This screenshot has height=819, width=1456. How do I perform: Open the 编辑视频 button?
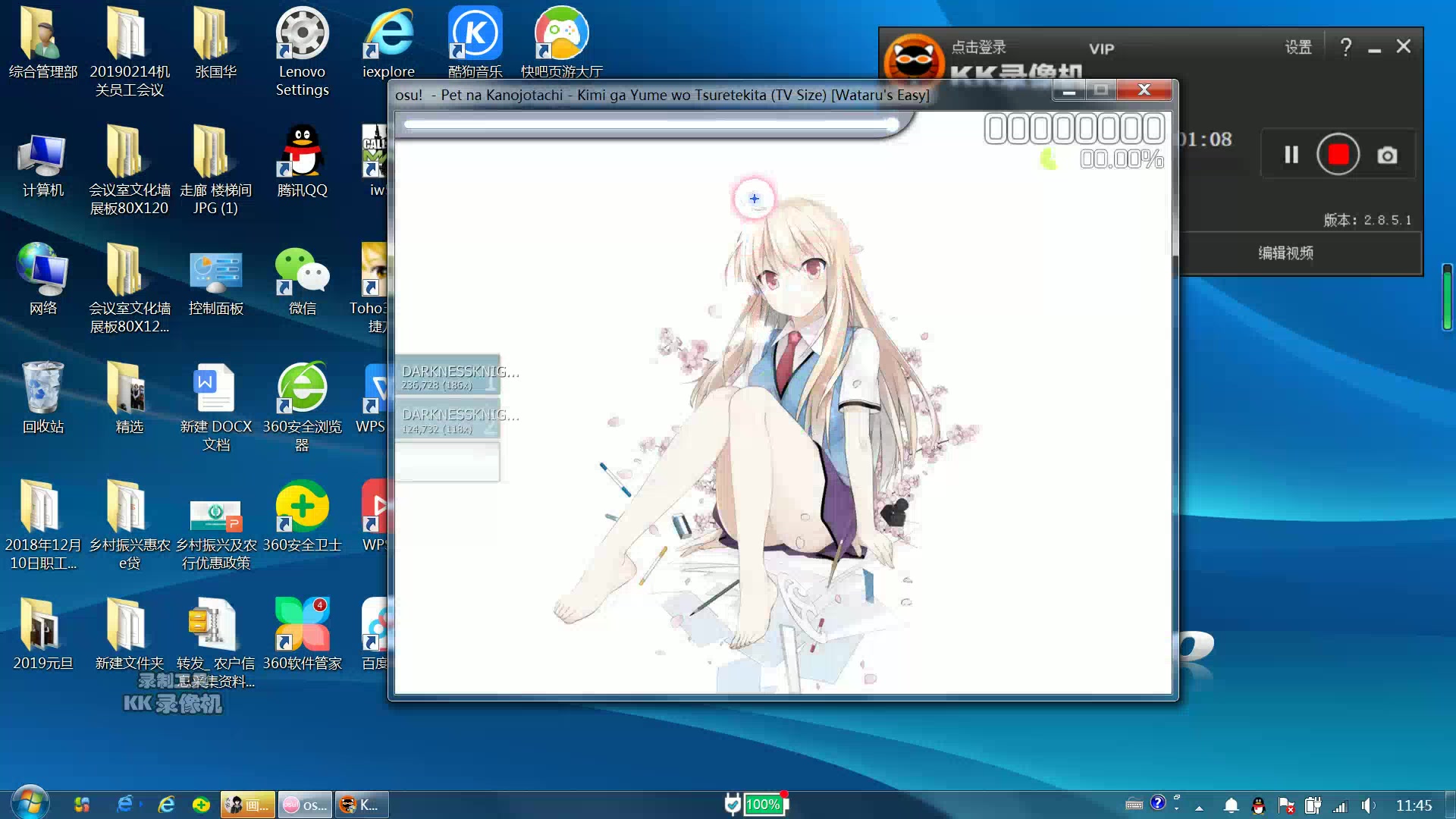pyautogui.click(x=1286, y=253)
